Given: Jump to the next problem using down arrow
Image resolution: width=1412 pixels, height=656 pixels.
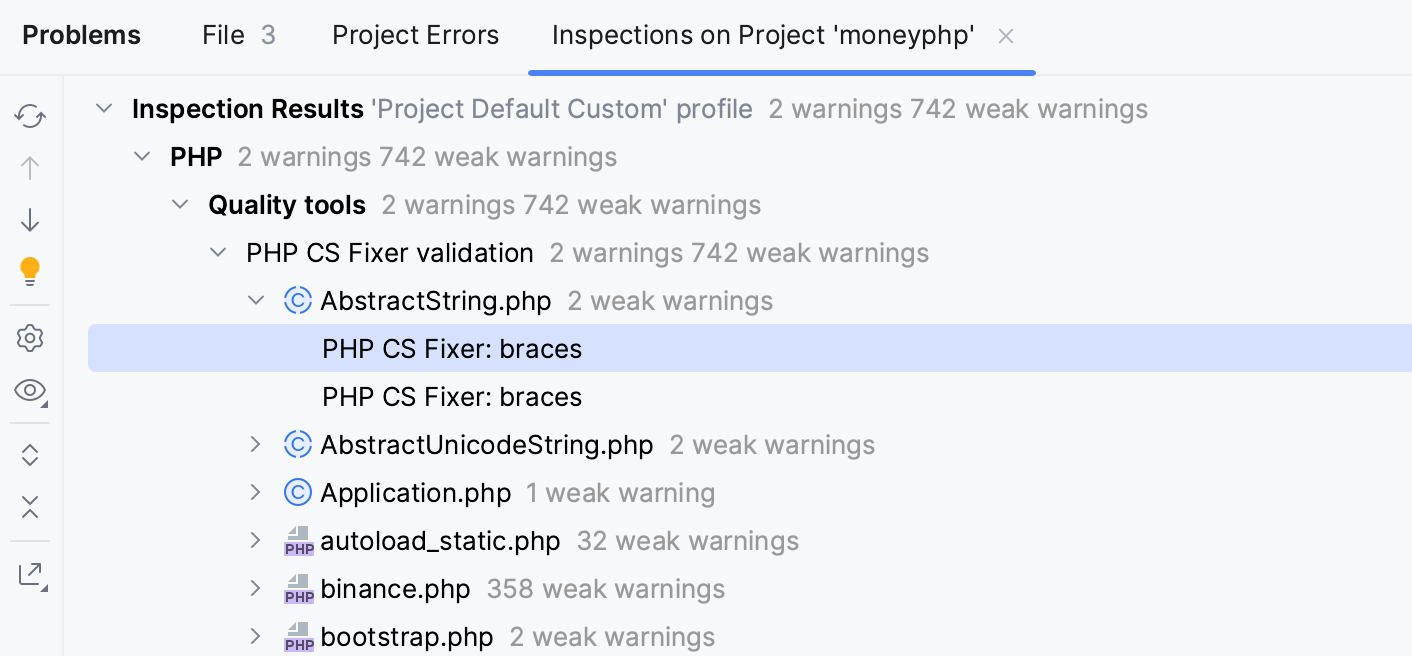Looking at the screenshot, I should (29, 219).
